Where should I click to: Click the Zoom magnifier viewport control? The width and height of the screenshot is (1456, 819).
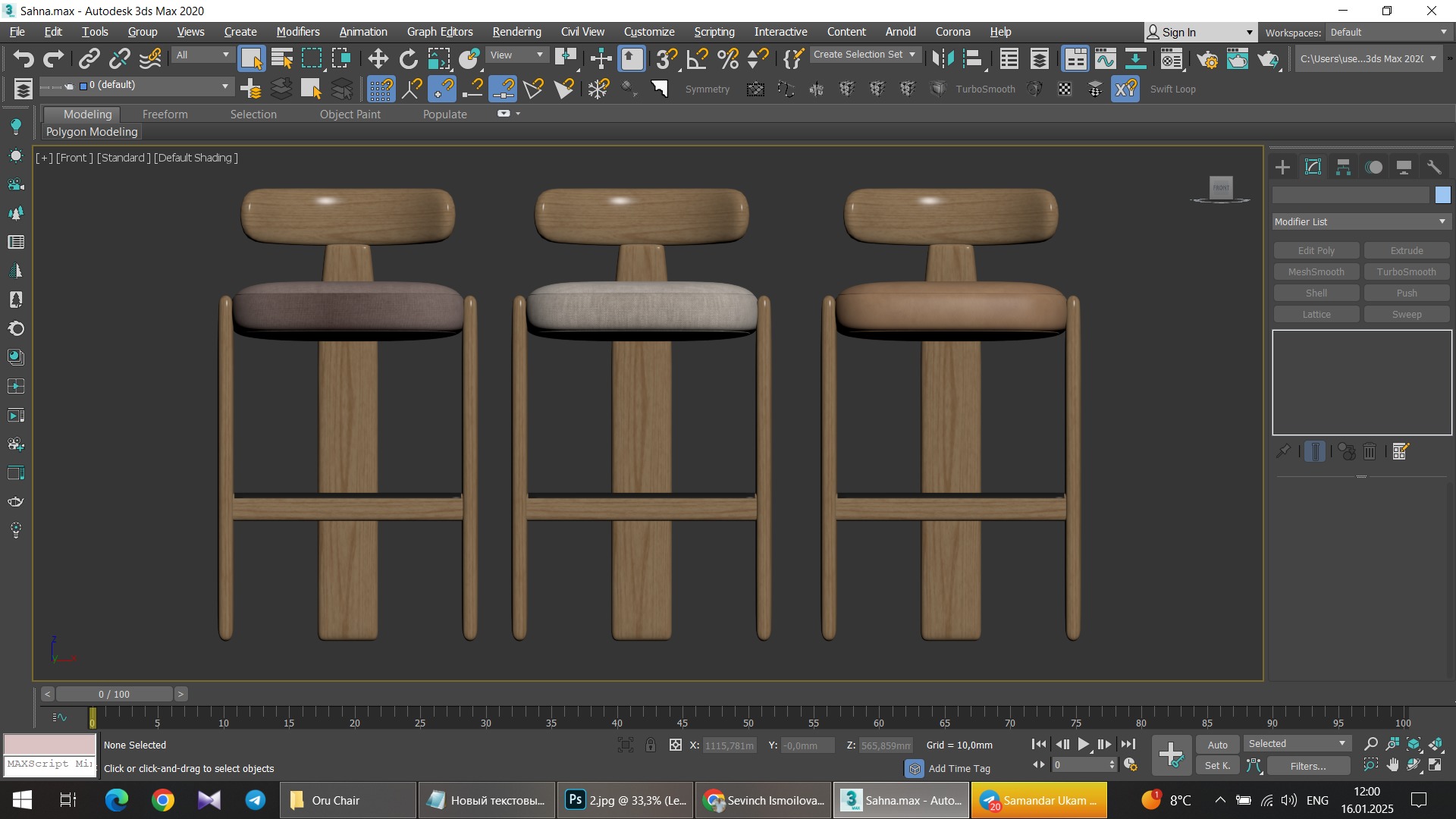(x=1370, y=744)
